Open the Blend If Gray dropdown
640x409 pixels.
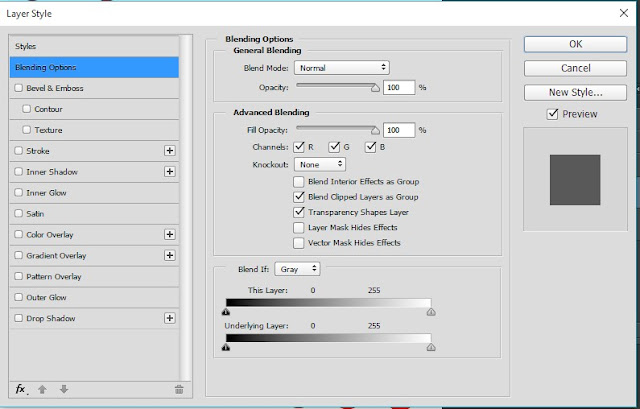(x=297, y=269)
